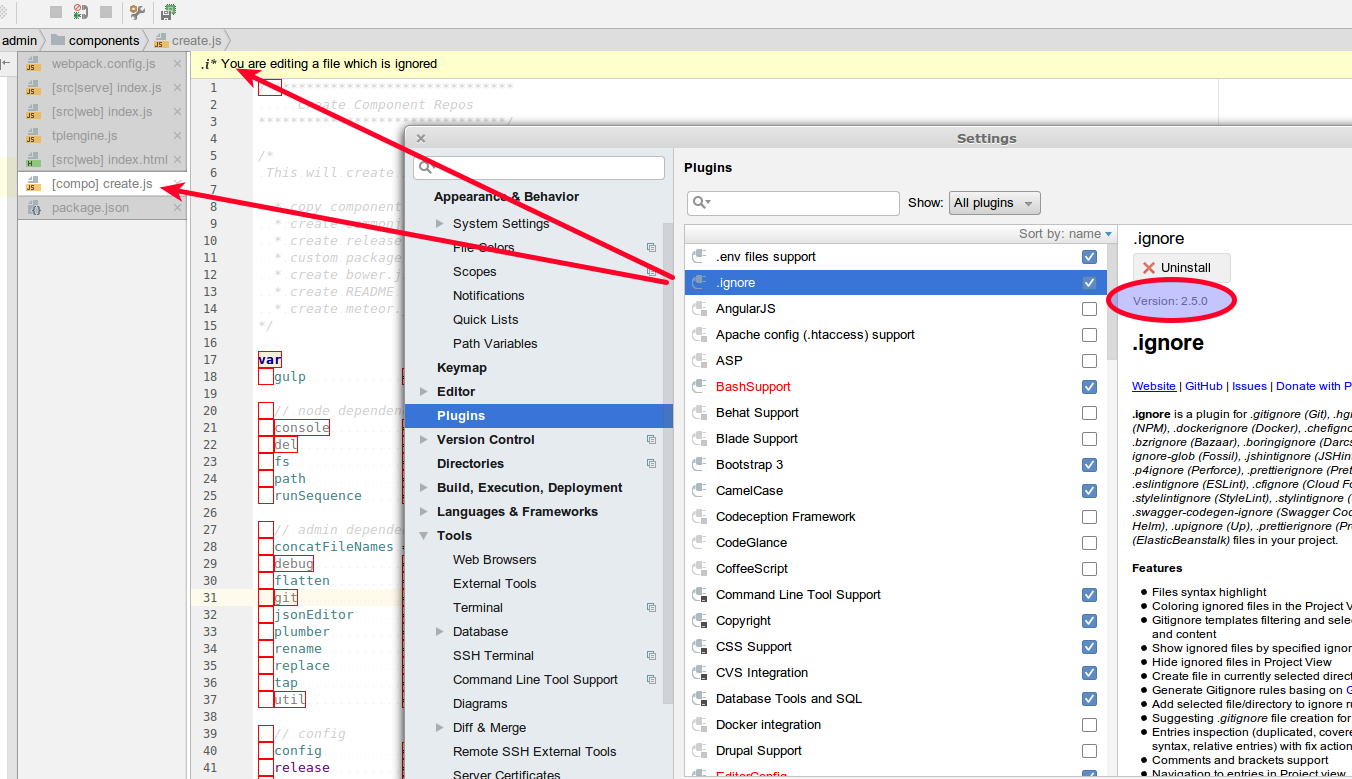Focus the plugins search input field
Image resolution: width=1352 pixels, height=779 pixels.
point(793,203)
